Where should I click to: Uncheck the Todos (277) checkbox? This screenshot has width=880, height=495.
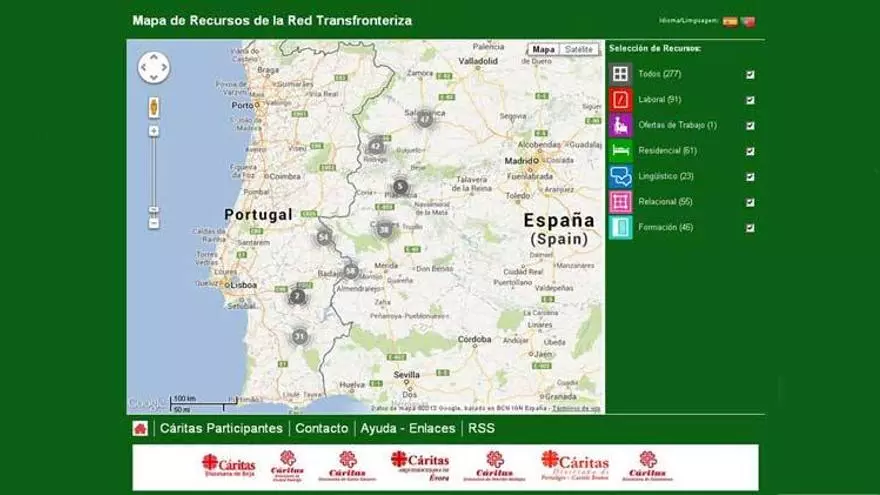pos(750,74)
